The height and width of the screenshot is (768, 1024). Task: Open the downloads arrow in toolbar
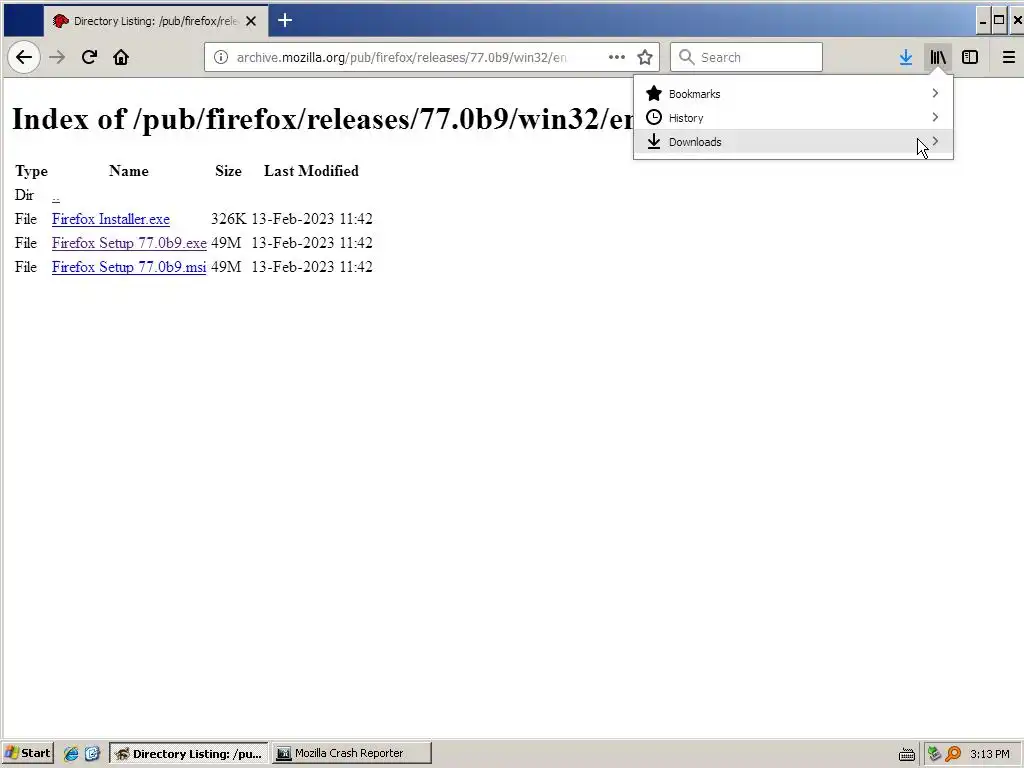tap(906, 57)
